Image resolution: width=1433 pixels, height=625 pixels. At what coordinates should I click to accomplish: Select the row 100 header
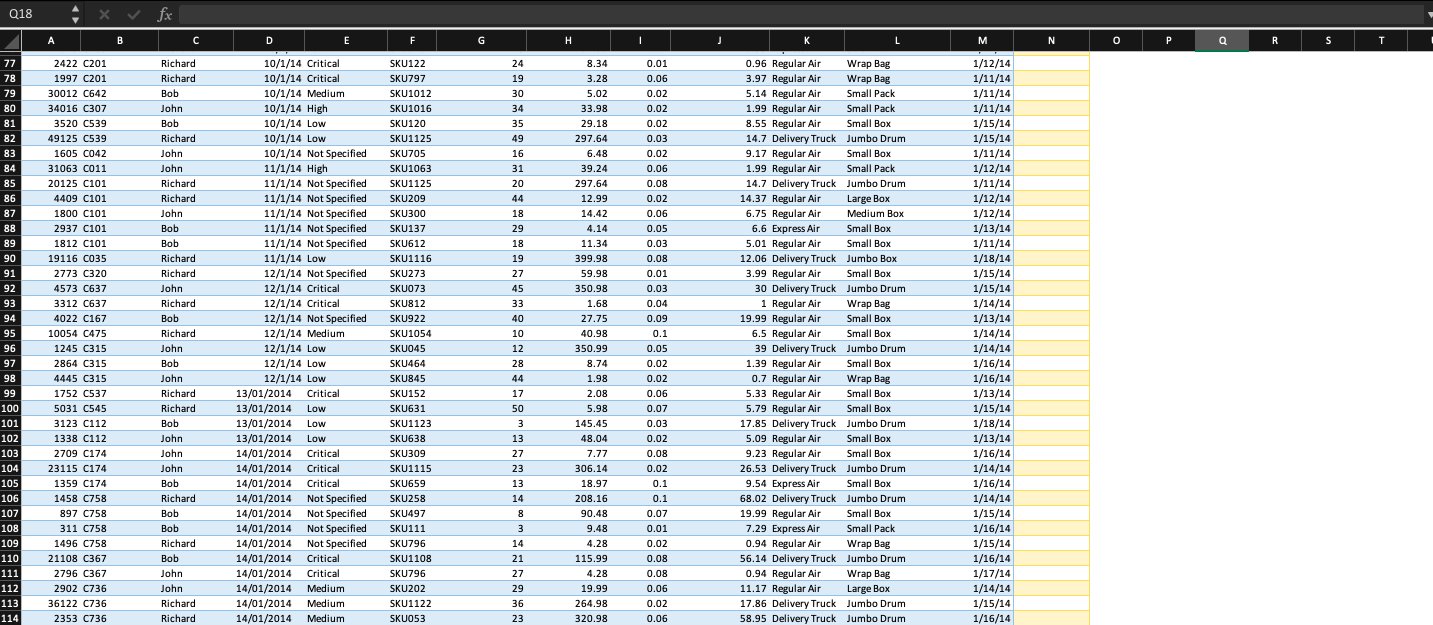(11, 408)
